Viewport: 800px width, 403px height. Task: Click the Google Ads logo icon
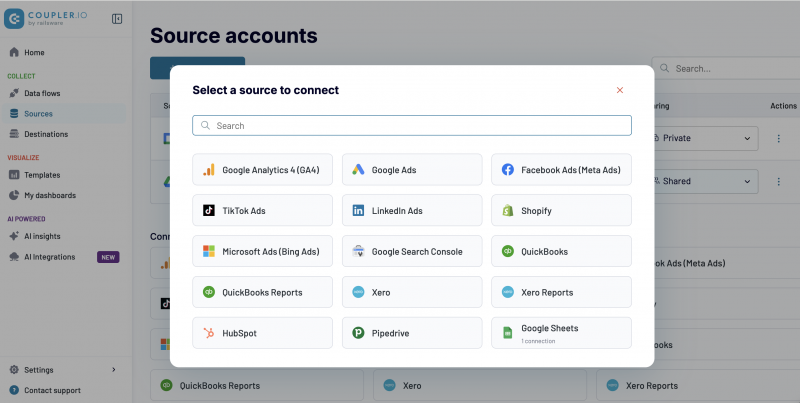[x=358, y=170]
